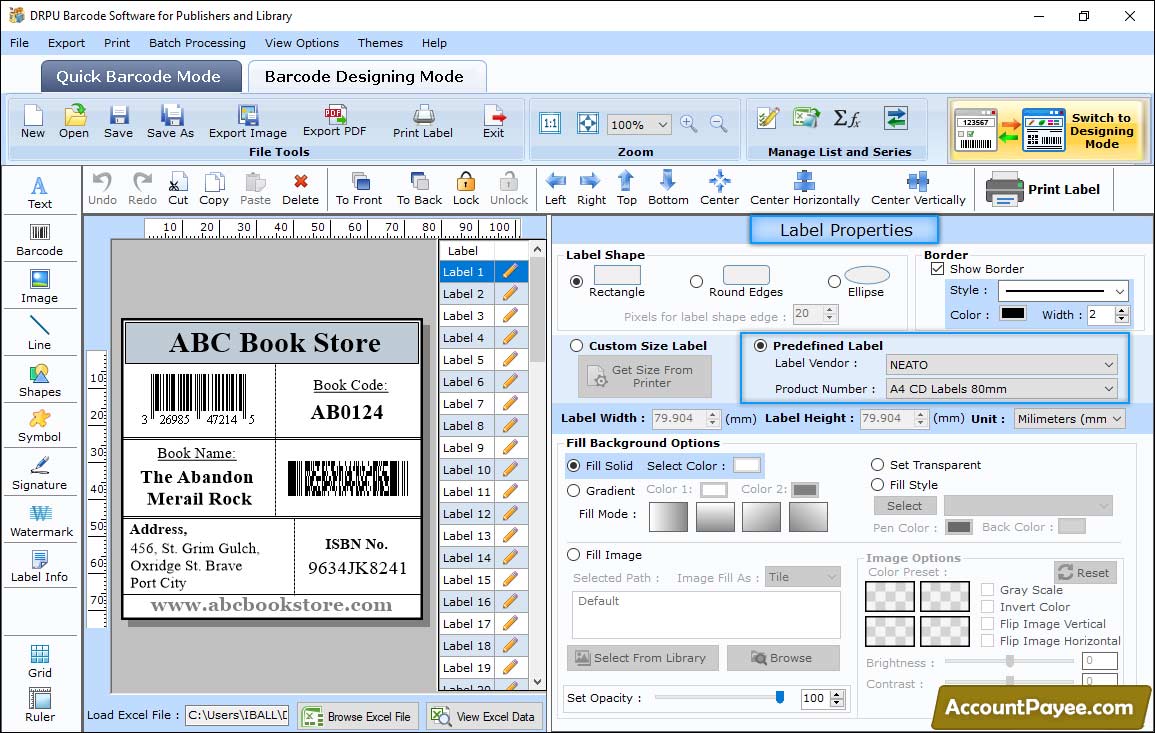Open Label Vendor dropdown
Viewport: 1155px width, 733px height.
click(1109, 365)
